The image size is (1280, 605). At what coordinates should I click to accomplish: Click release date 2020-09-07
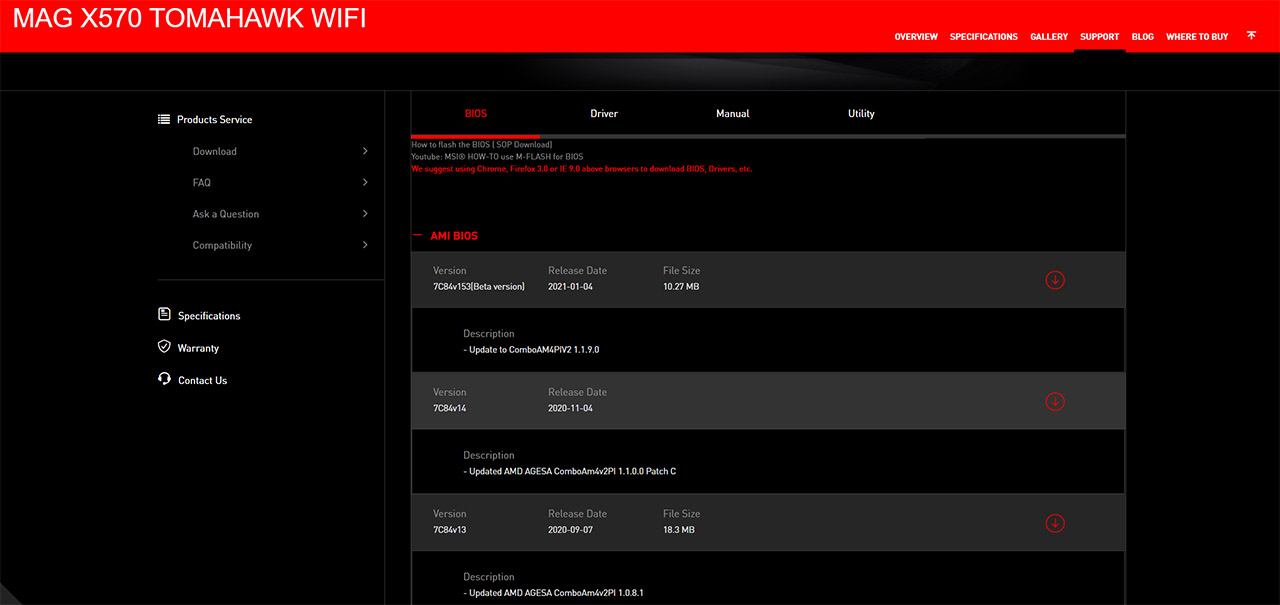click(571, 530)
